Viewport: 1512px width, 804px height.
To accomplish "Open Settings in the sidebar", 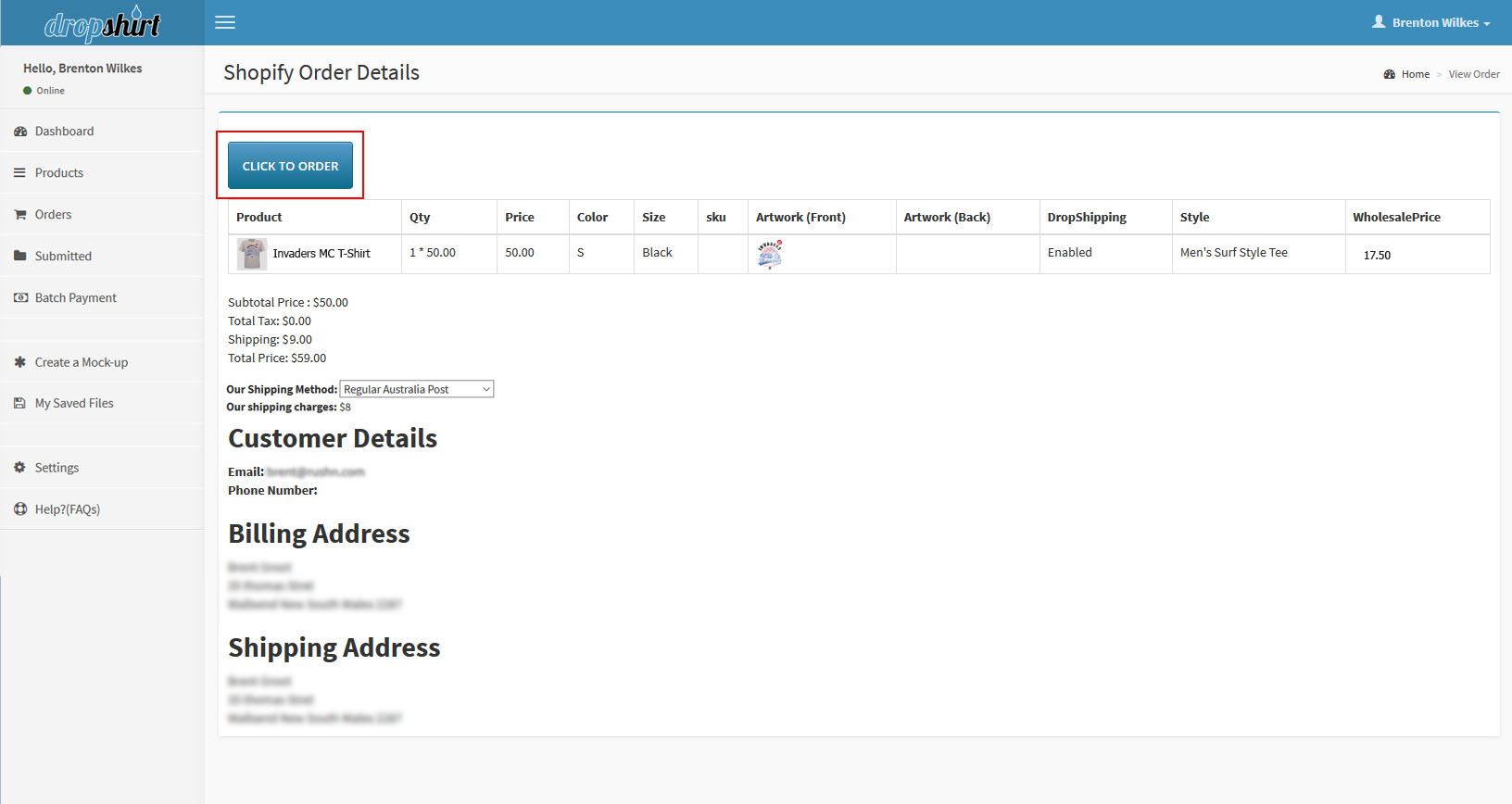I will [x=102, y=468].
